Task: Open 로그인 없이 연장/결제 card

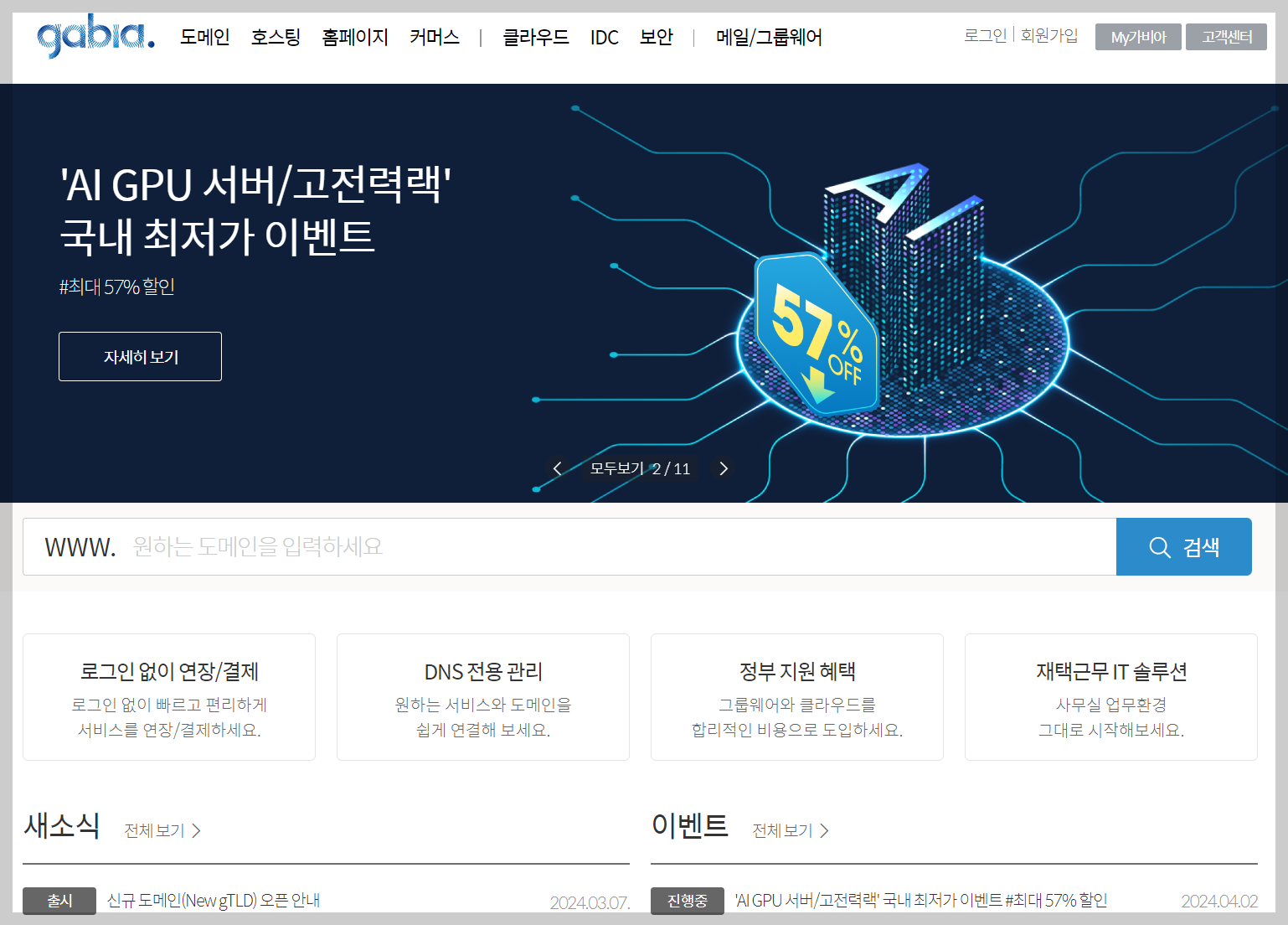Action: [x=169, y=697]
